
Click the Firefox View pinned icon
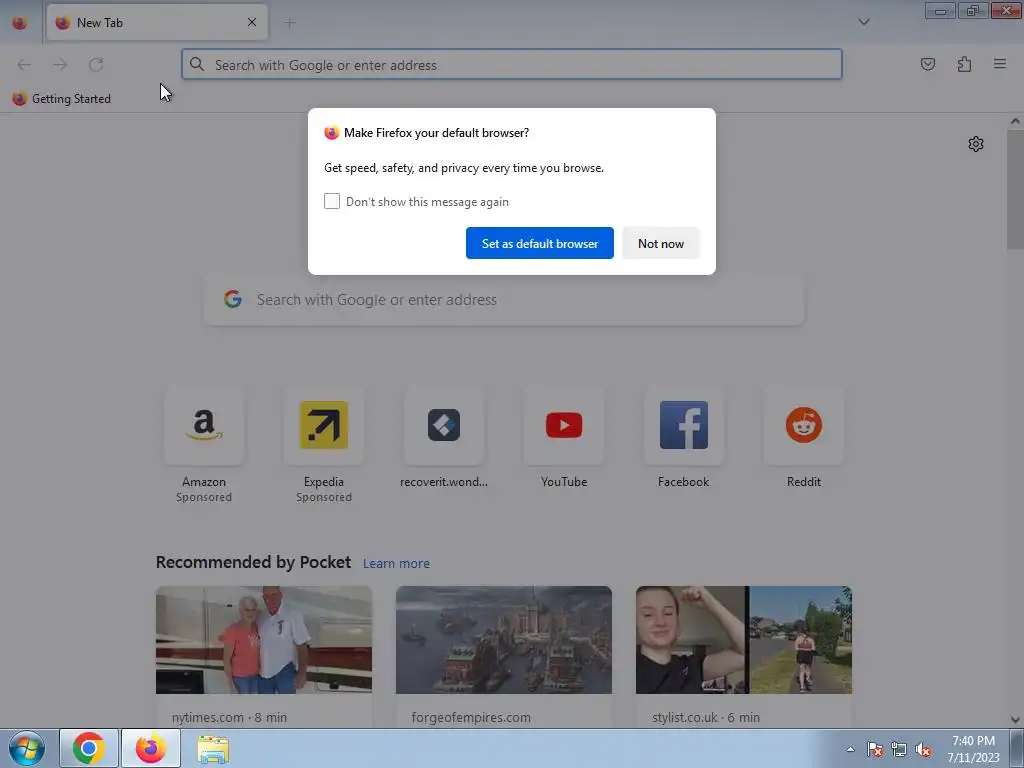pyautogui.click(x=20, y=23)
